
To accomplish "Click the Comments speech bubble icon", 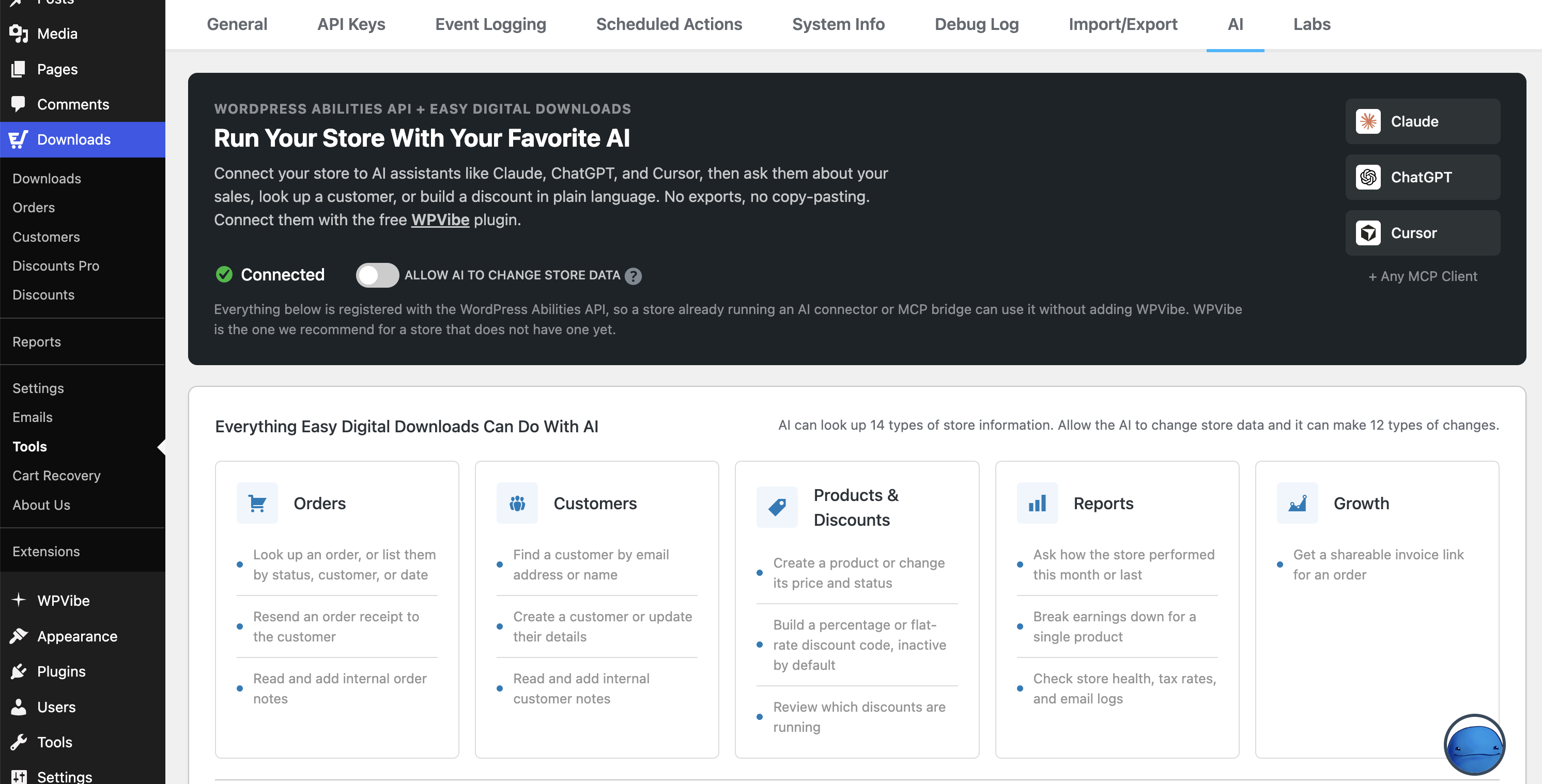I will (x=19, y=104).
